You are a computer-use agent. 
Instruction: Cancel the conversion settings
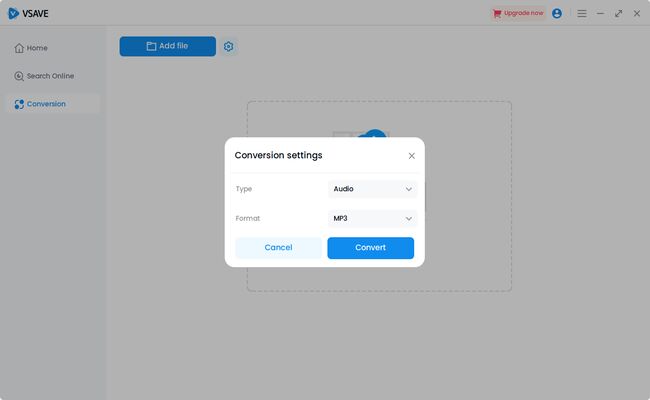[278, 248]
